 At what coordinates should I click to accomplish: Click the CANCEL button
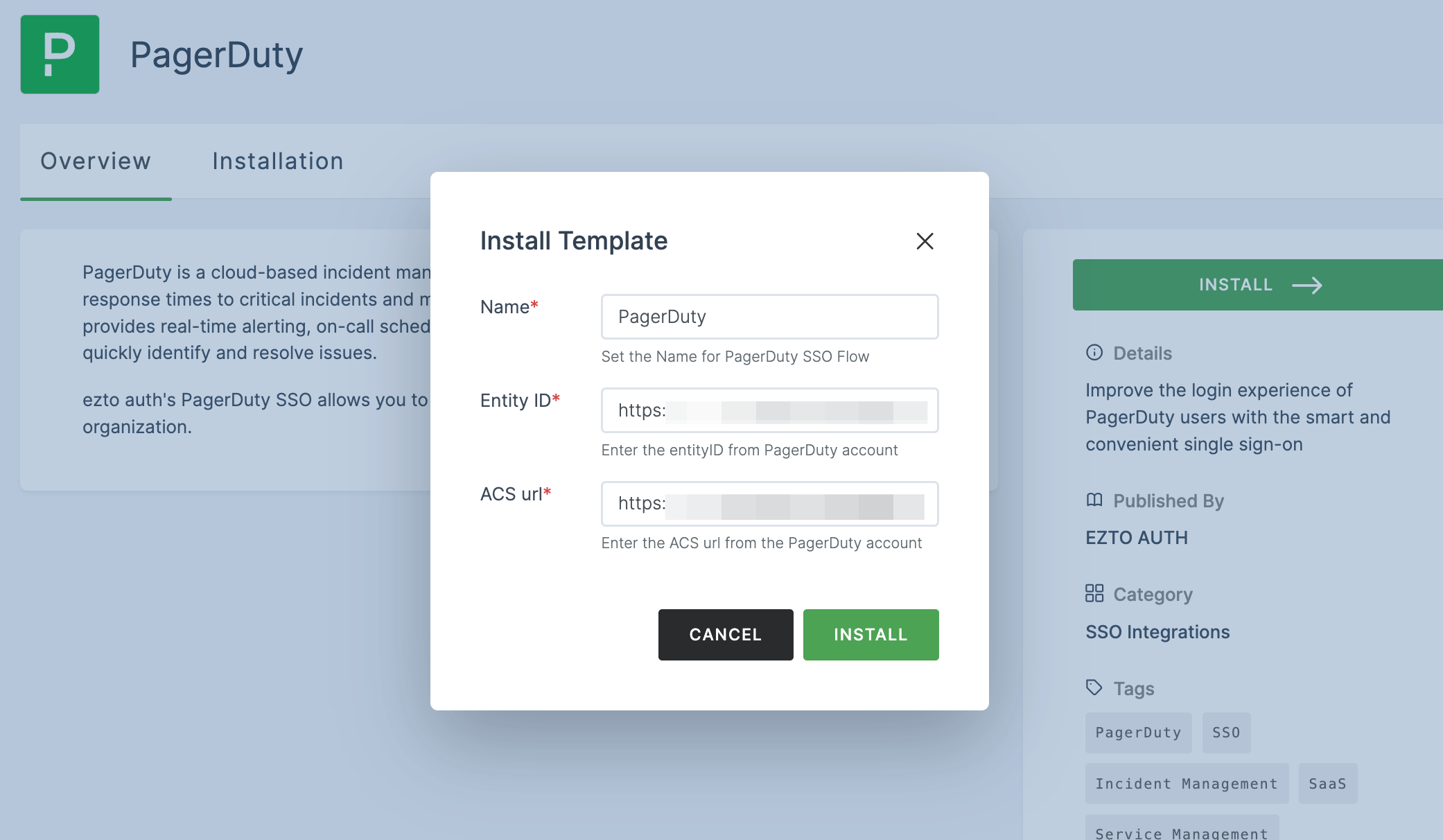pos(725,634)
